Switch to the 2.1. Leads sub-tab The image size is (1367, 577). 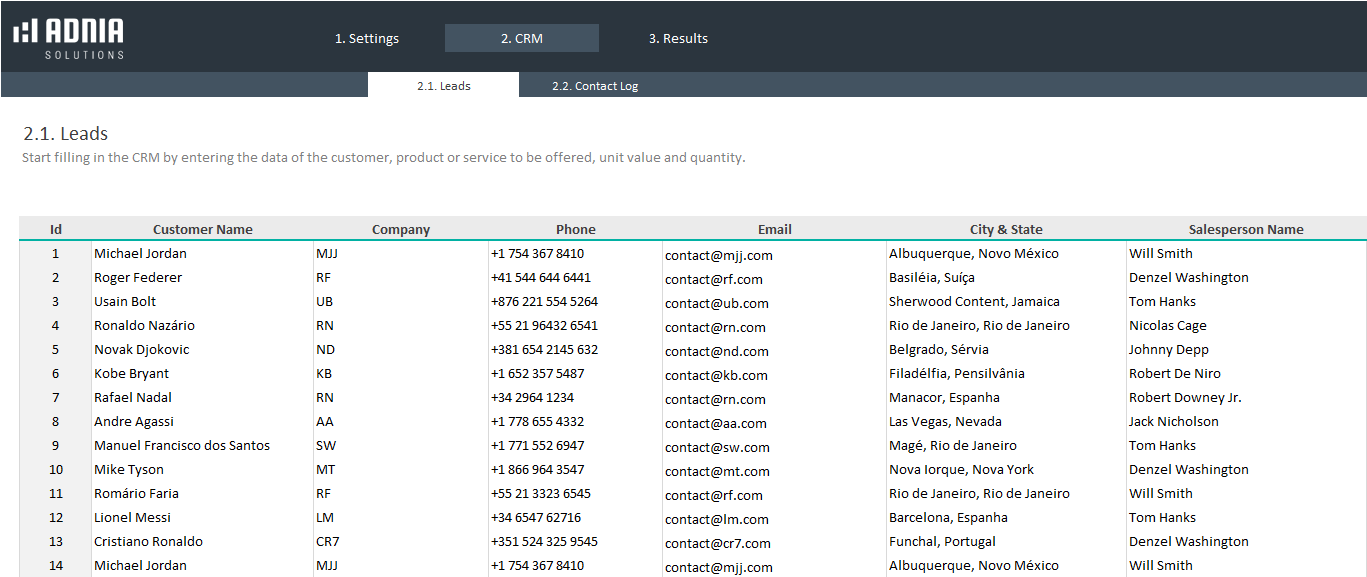pos(443,86)
